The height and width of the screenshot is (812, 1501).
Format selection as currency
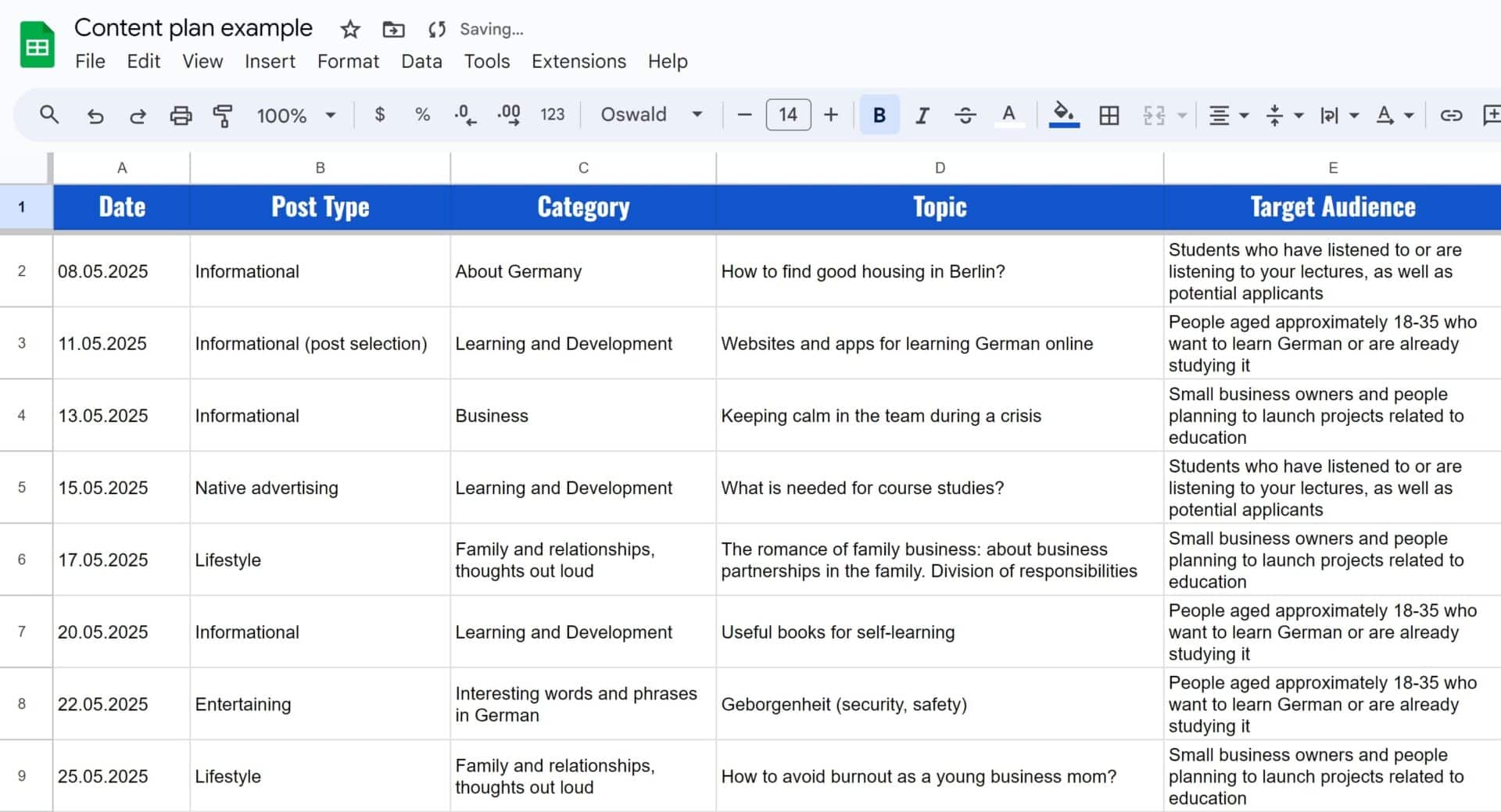pyautogui.click(x=381, y=115)
